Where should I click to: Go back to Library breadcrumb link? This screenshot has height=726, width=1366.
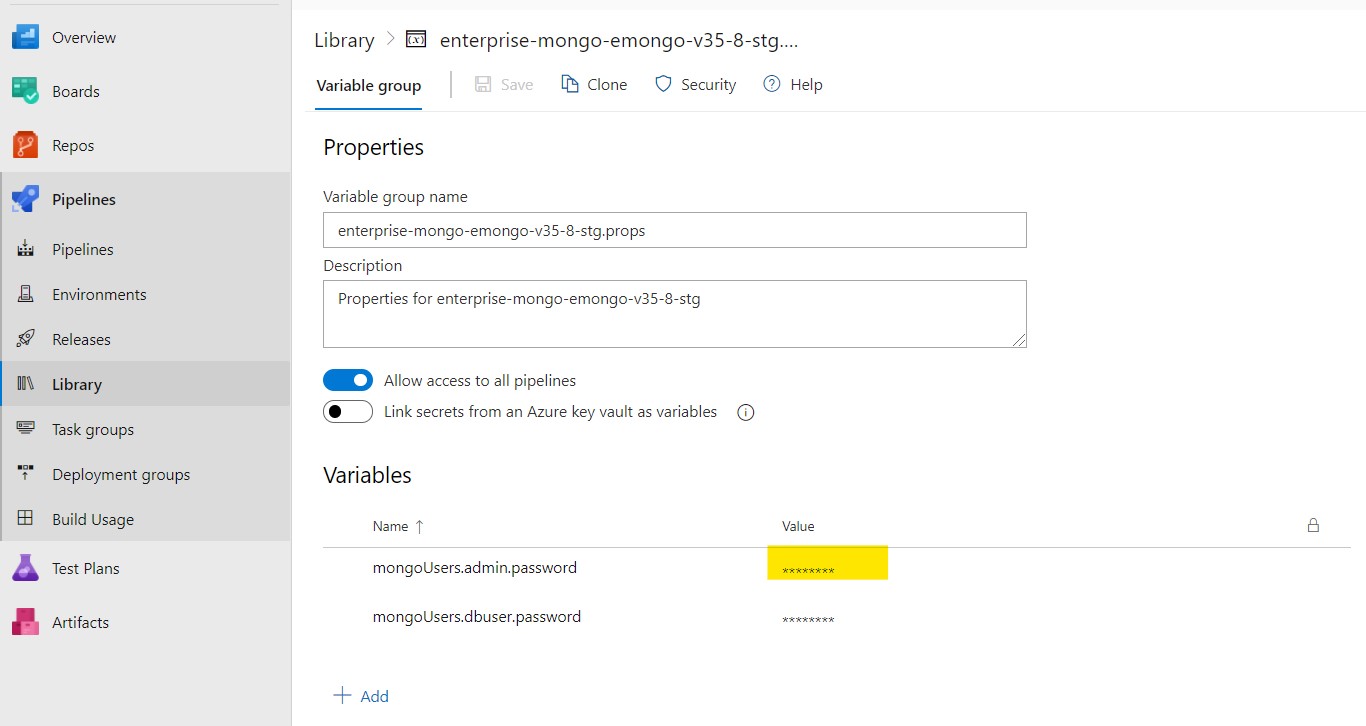point(344,40)
